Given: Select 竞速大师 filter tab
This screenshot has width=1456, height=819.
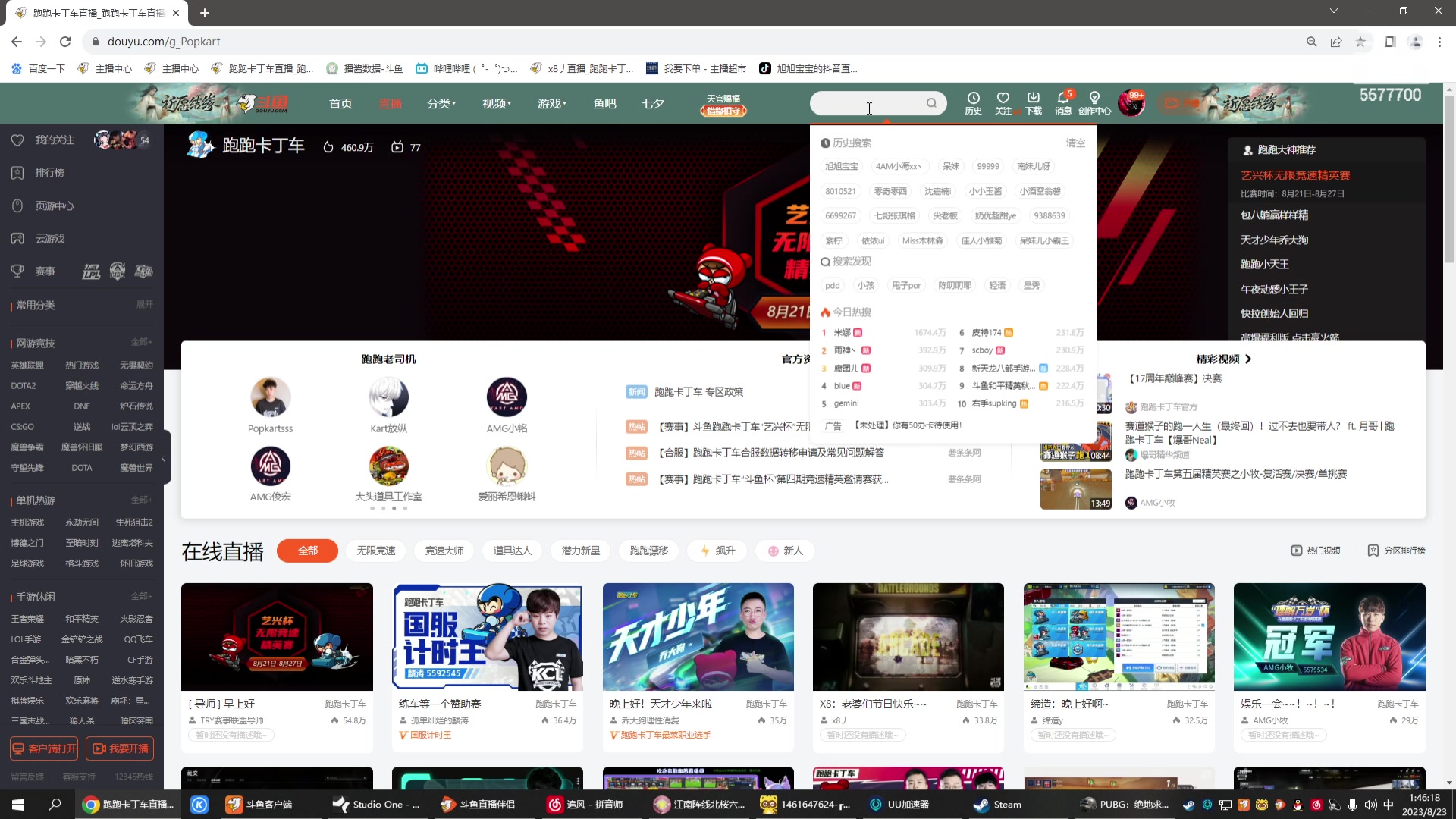Looking at the screenshot, I should (x=444, y=551).
